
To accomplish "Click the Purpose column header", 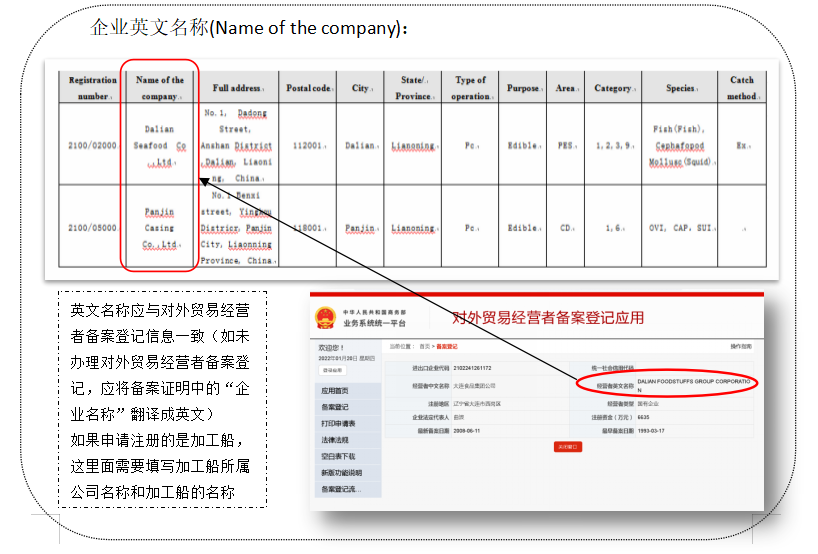I will (x=523, y=88).
